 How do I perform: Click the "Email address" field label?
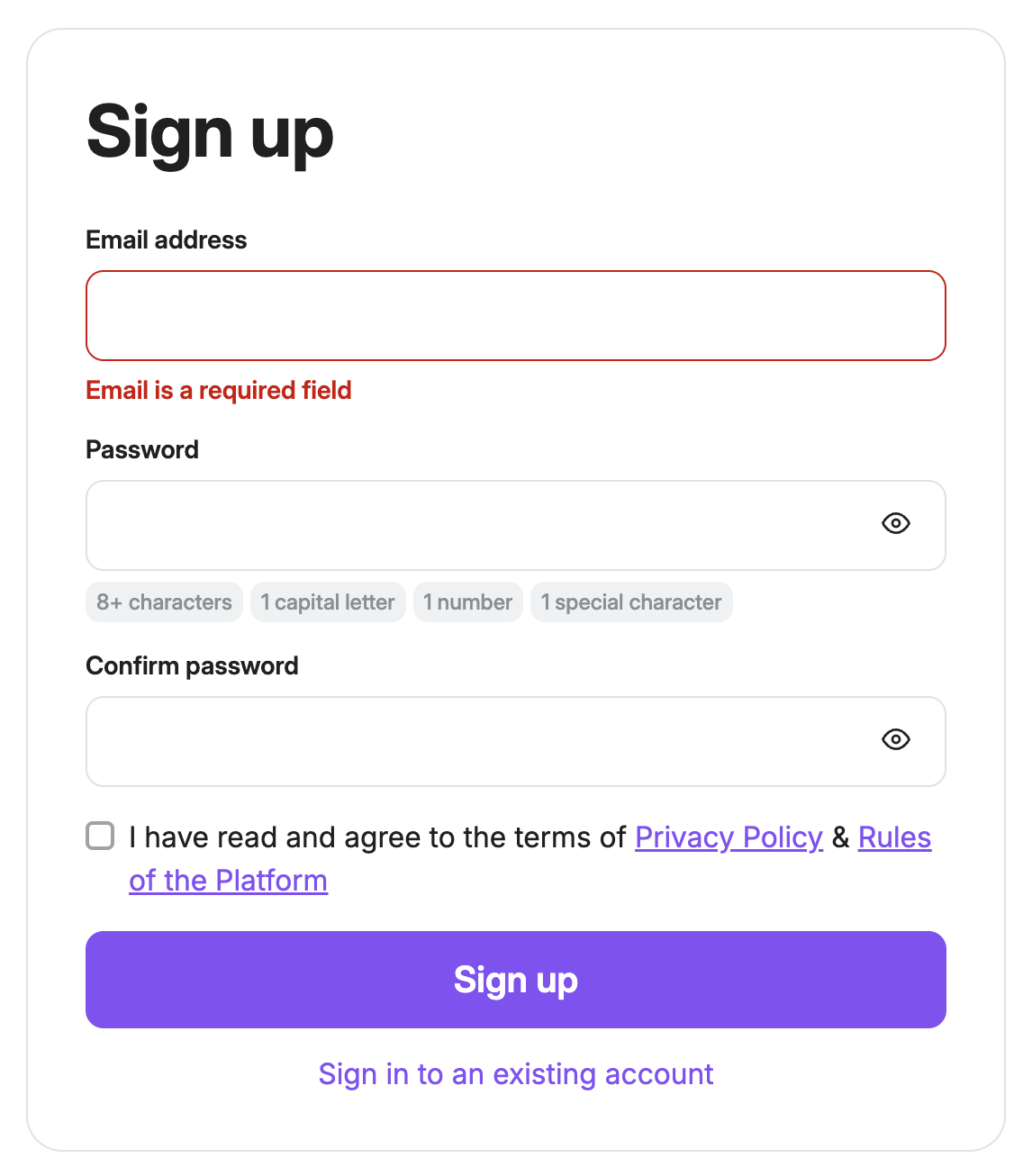click(166, 240)
